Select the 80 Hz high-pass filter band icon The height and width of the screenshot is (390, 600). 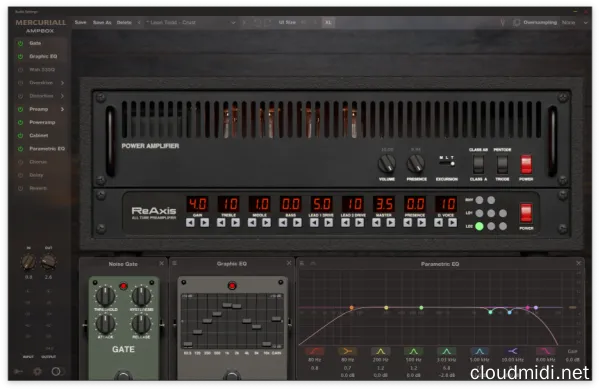[x=315, y=351]
